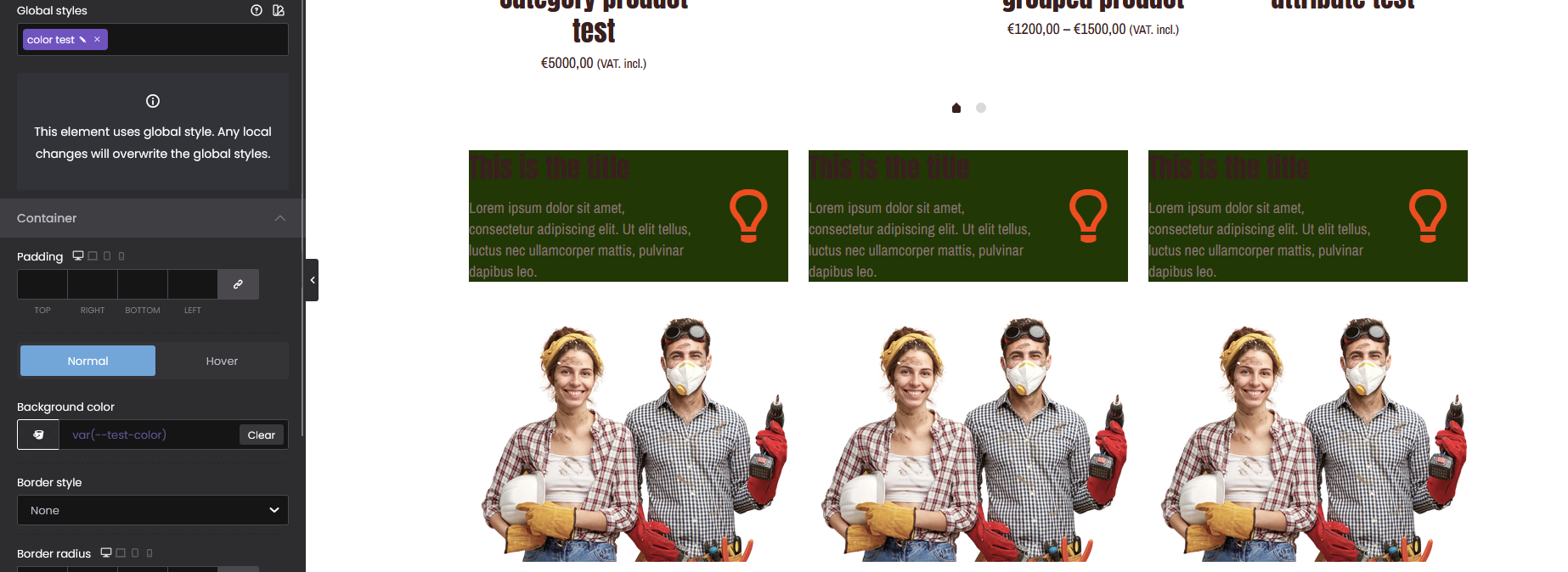The height and width of the screenshot is (572, 1568).
Task: Select mobile breakpoint for Padding
Action: pyautogui.click(x=121, y=255)
